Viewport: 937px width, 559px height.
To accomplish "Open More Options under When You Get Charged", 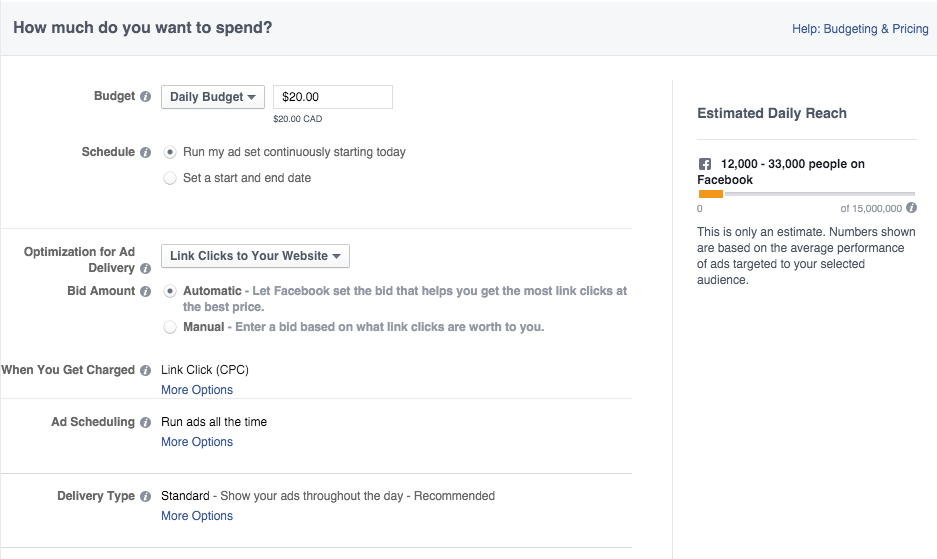I will coord(197,390).
